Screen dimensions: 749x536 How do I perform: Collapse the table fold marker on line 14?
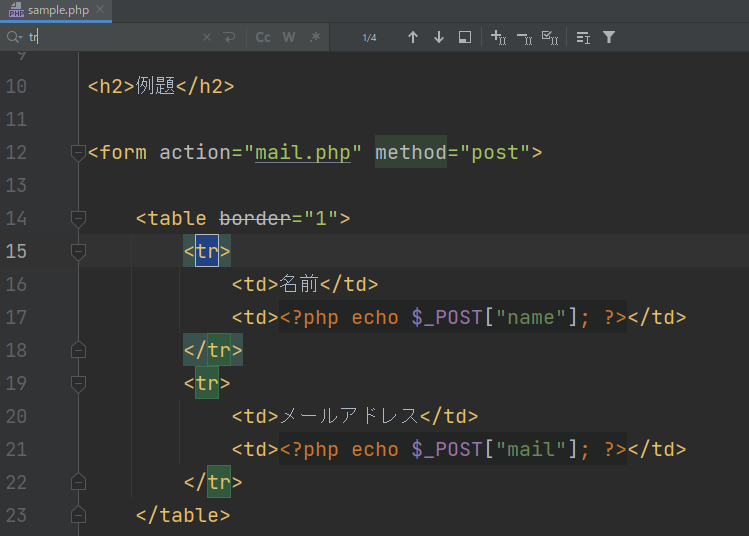[78, 218]
